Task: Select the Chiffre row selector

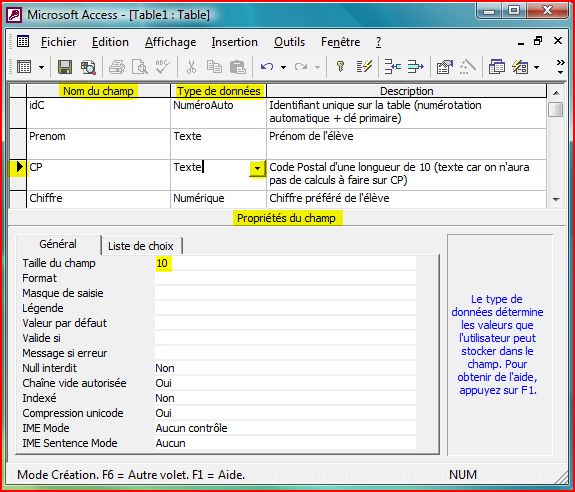Action: [18, 199]
